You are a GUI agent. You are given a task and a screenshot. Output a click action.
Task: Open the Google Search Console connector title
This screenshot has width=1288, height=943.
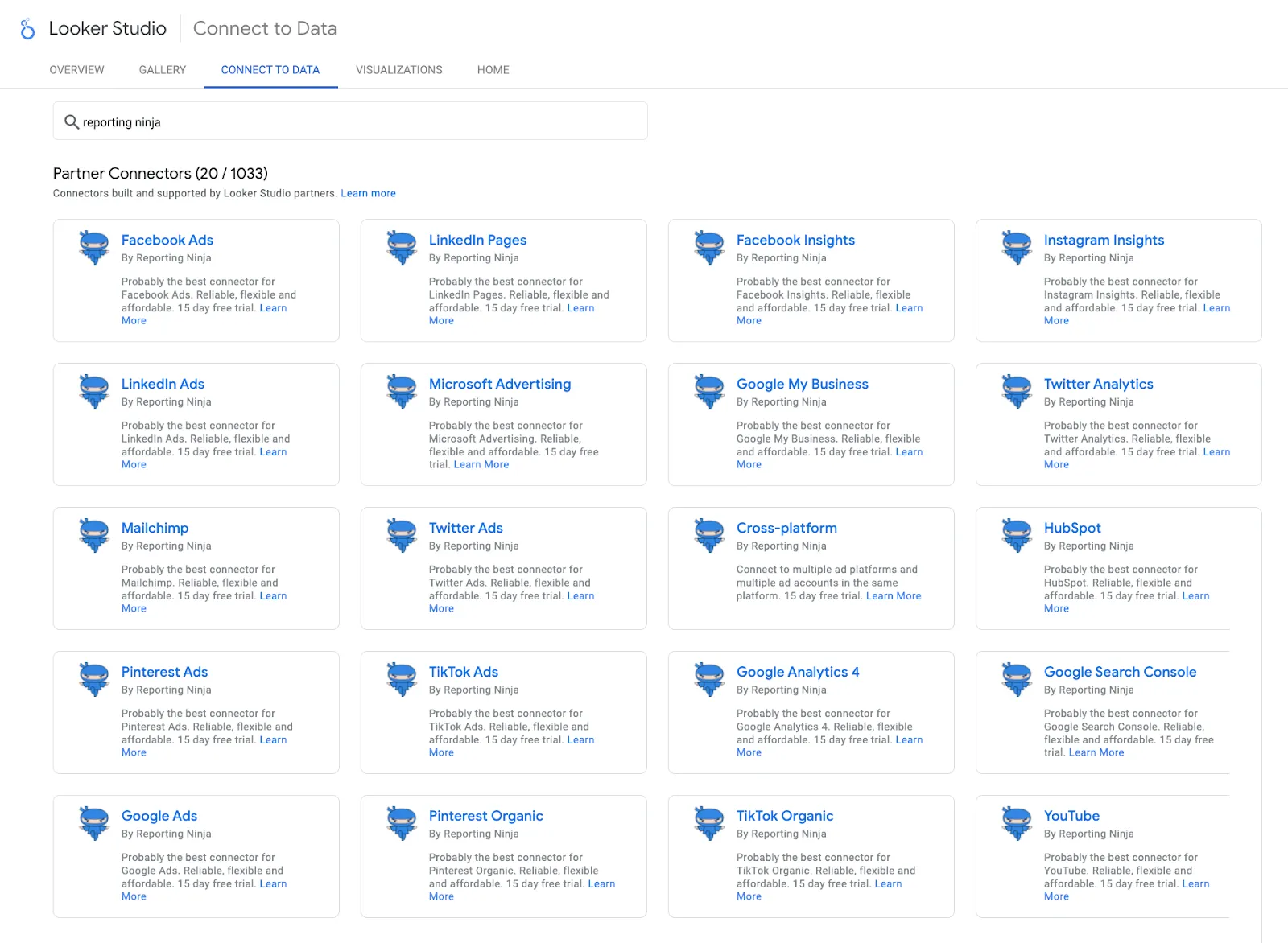coord(1120,672)
